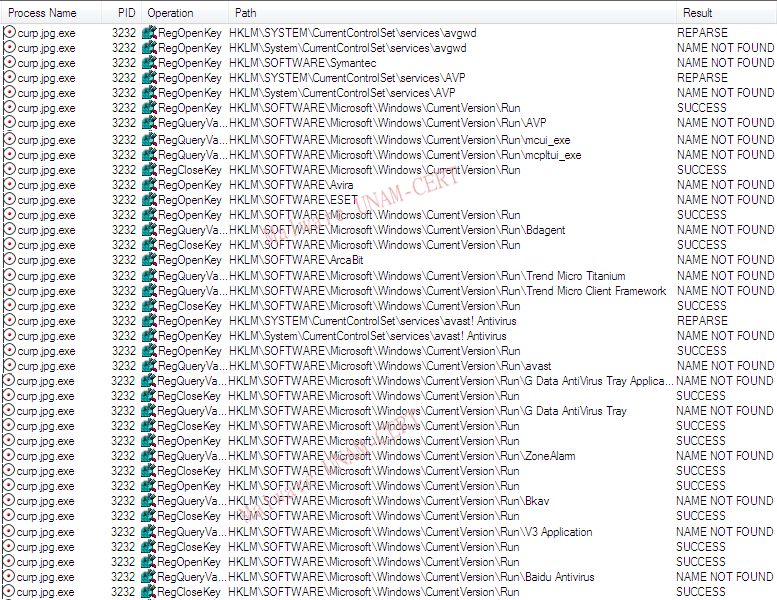Select the HKLM\SOFTWARE\Avira path
The height and width of the screenshot is (600, 777).
pyautogui.click(x=291, y=185)
